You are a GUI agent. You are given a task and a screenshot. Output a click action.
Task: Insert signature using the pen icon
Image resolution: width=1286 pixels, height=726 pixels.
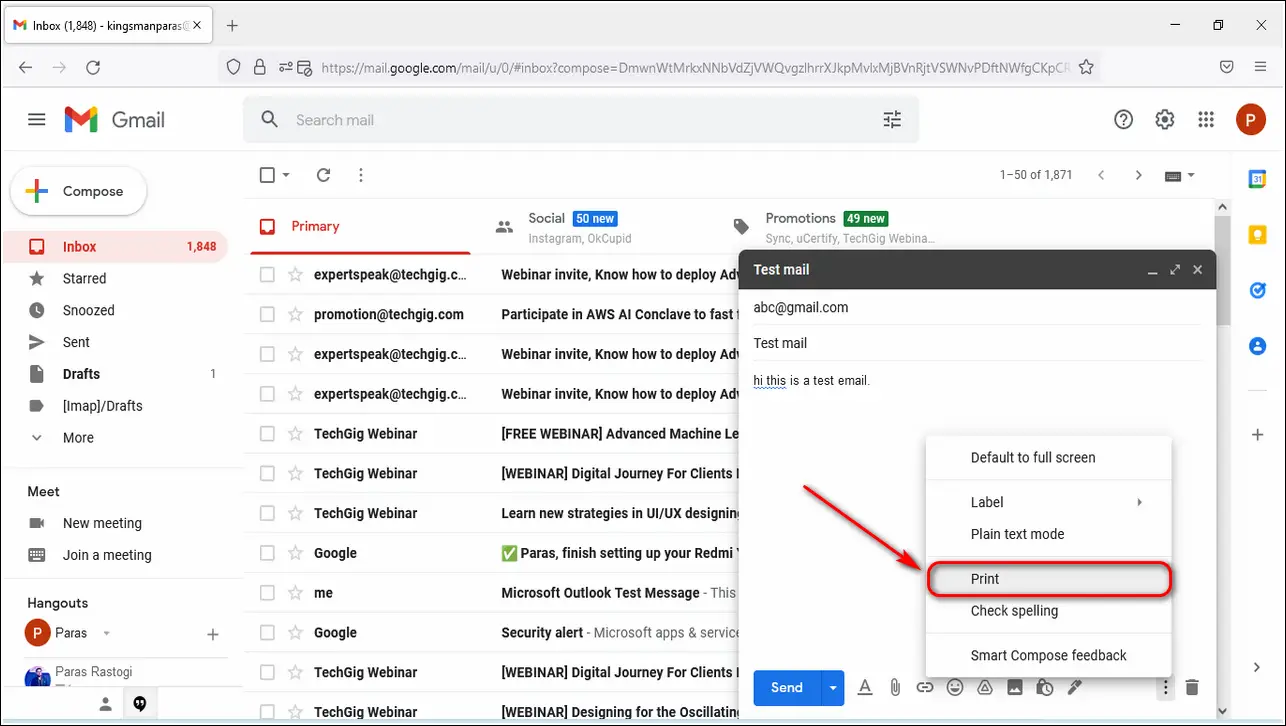tap(1075, 687)
